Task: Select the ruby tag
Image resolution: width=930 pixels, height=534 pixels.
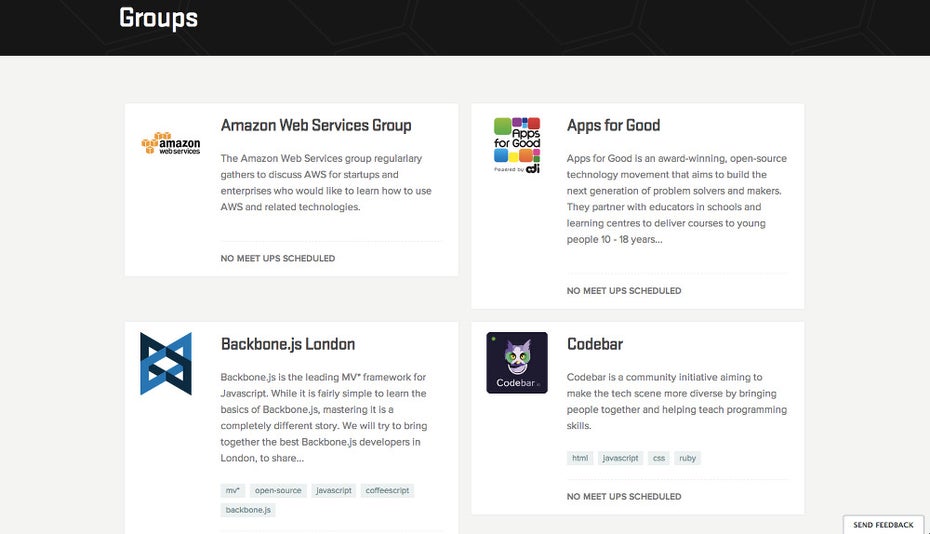Action: (687, 458)
